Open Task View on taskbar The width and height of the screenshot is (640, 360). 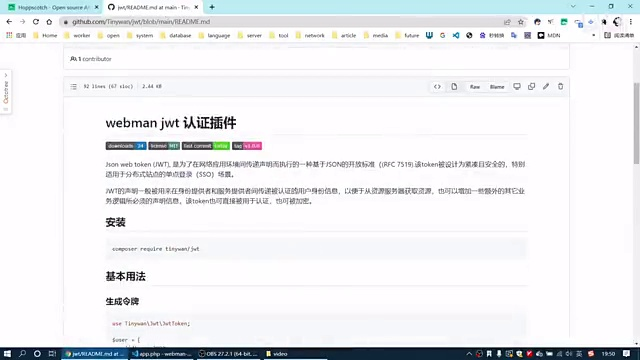[52, 354]
